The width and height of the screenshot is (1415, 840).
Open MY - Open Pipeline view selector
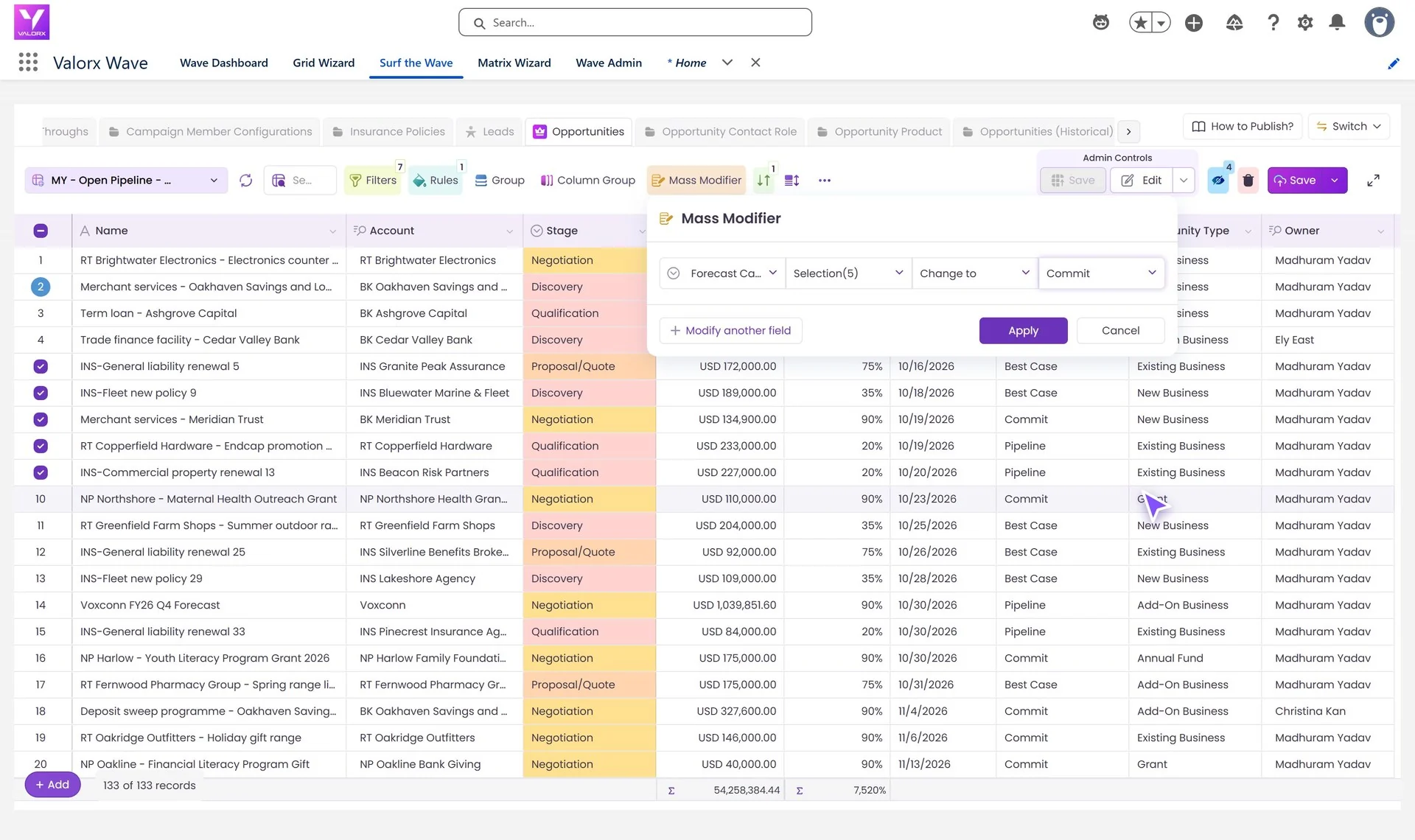coord(126,181)
